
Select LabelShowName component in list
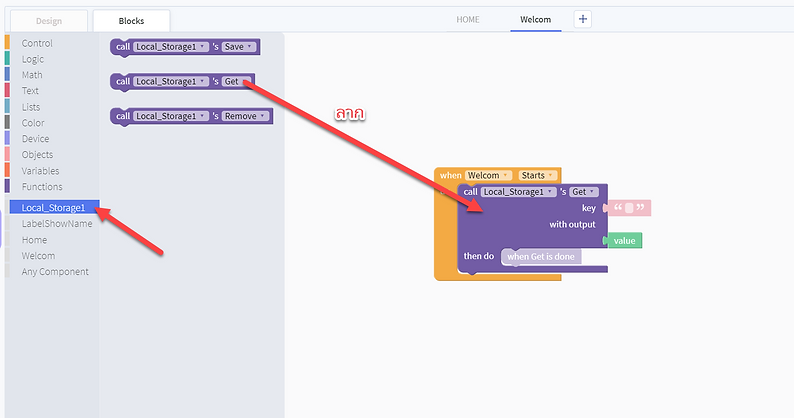(x=57, y=223)
